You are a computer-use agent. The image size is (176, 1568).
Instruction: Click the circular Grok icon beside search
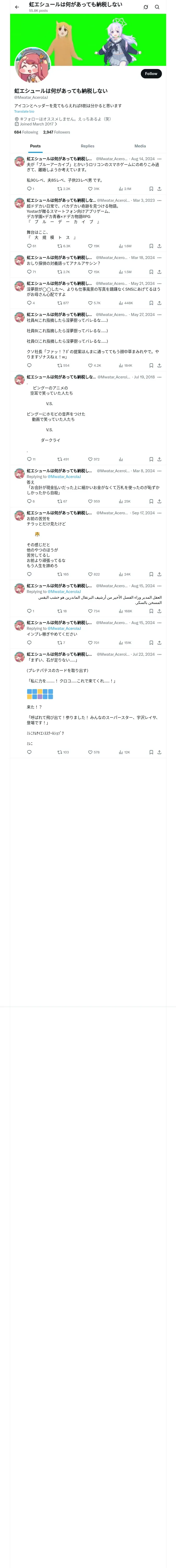[146, 7]
